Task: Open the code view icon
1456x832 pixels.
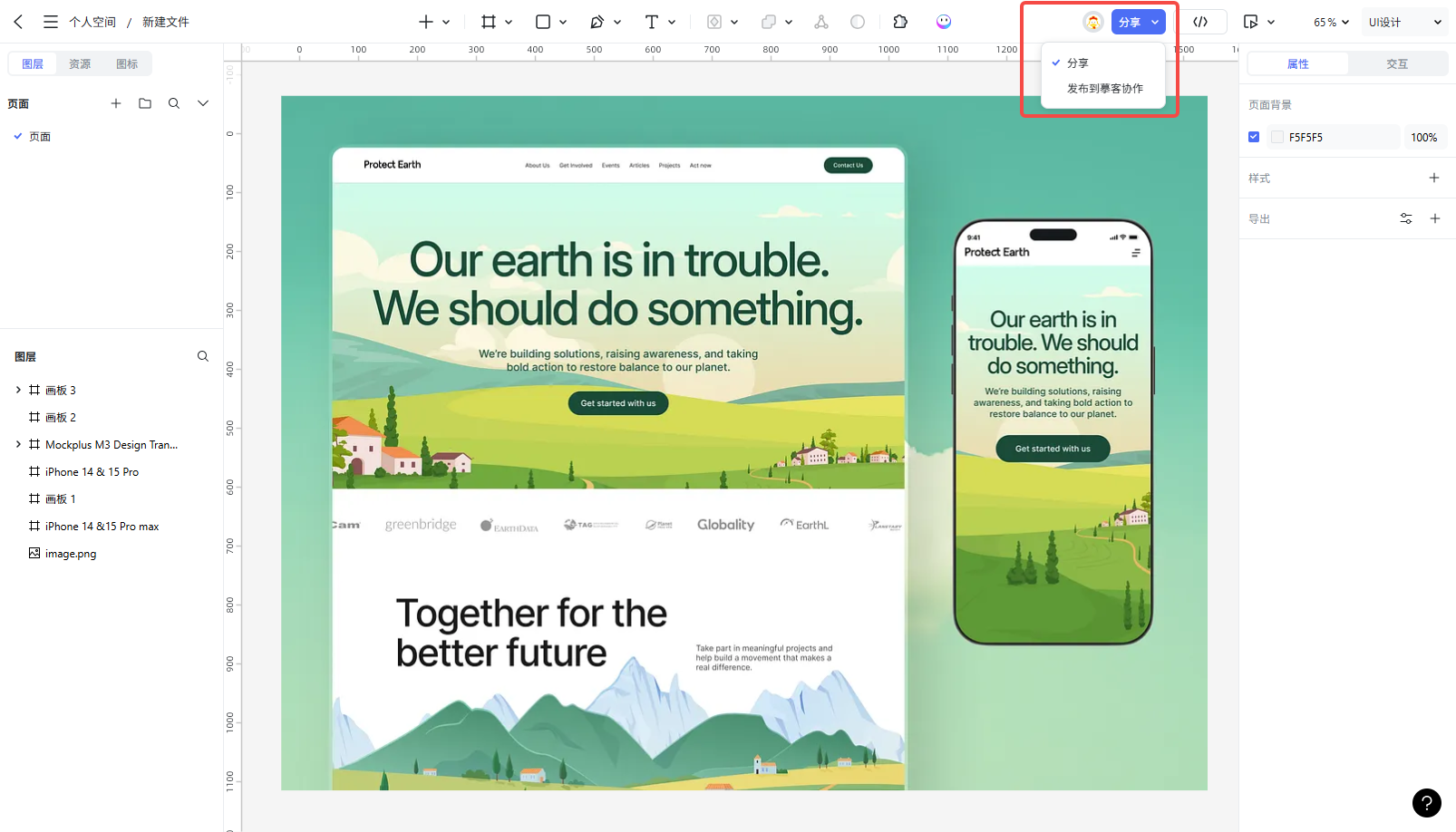Action: [1200, 22]
